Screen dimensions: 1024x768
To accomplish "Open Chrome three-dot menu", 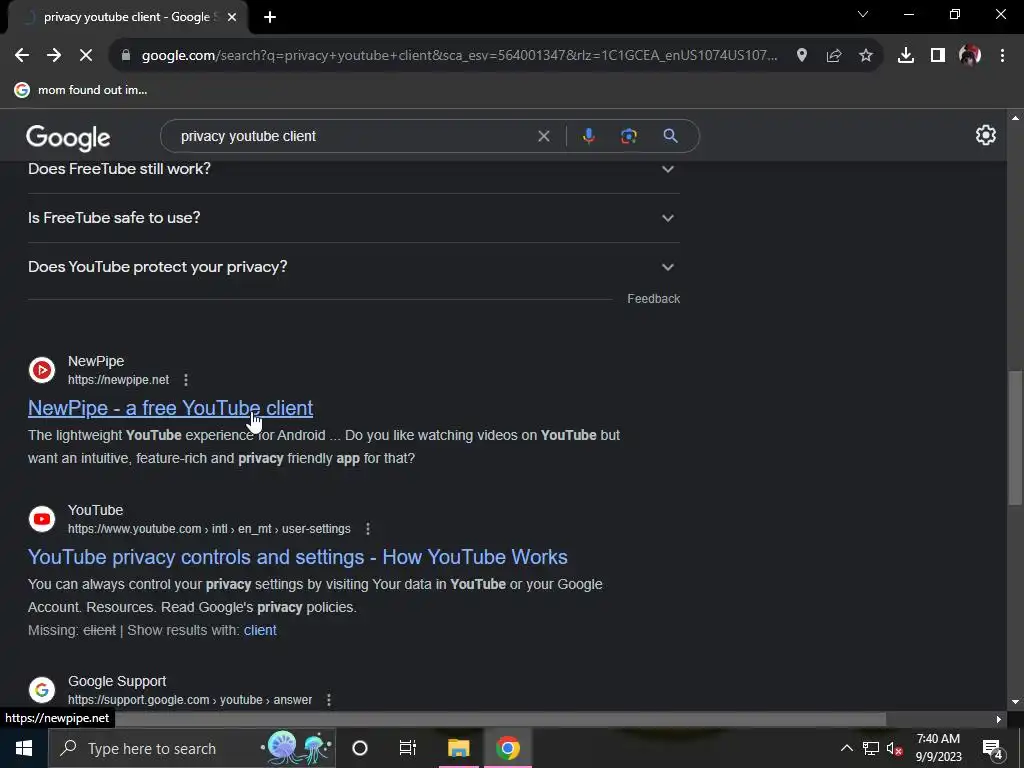I will coord(1002,56).
